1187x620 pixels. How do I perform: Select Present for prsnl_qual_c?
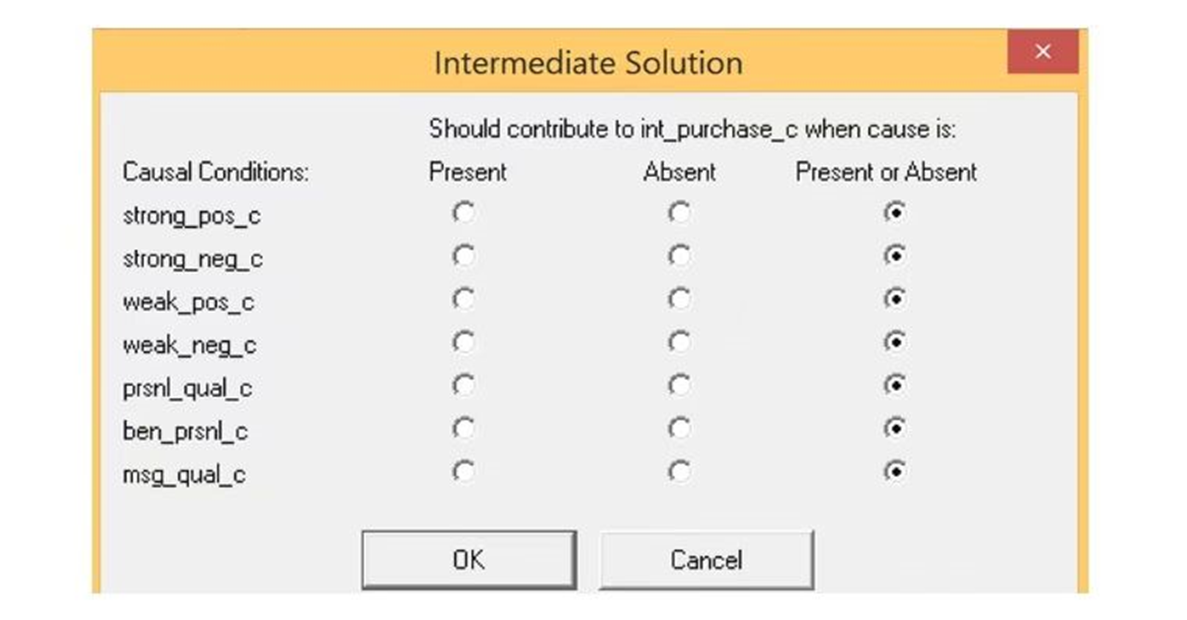click(x=463, y=385)
